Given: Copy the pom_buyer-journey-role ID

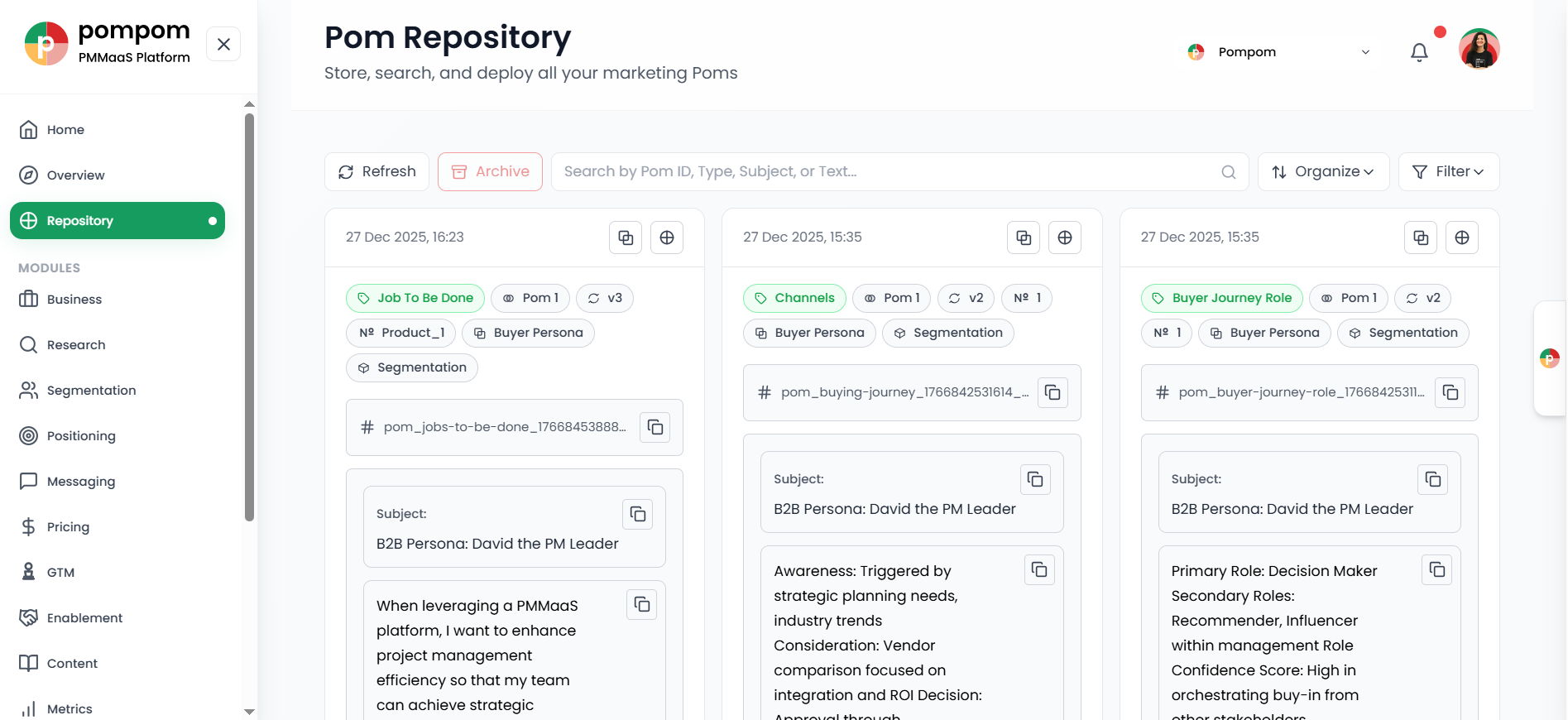Looking at the screenshot, I should coord(1451,392).
